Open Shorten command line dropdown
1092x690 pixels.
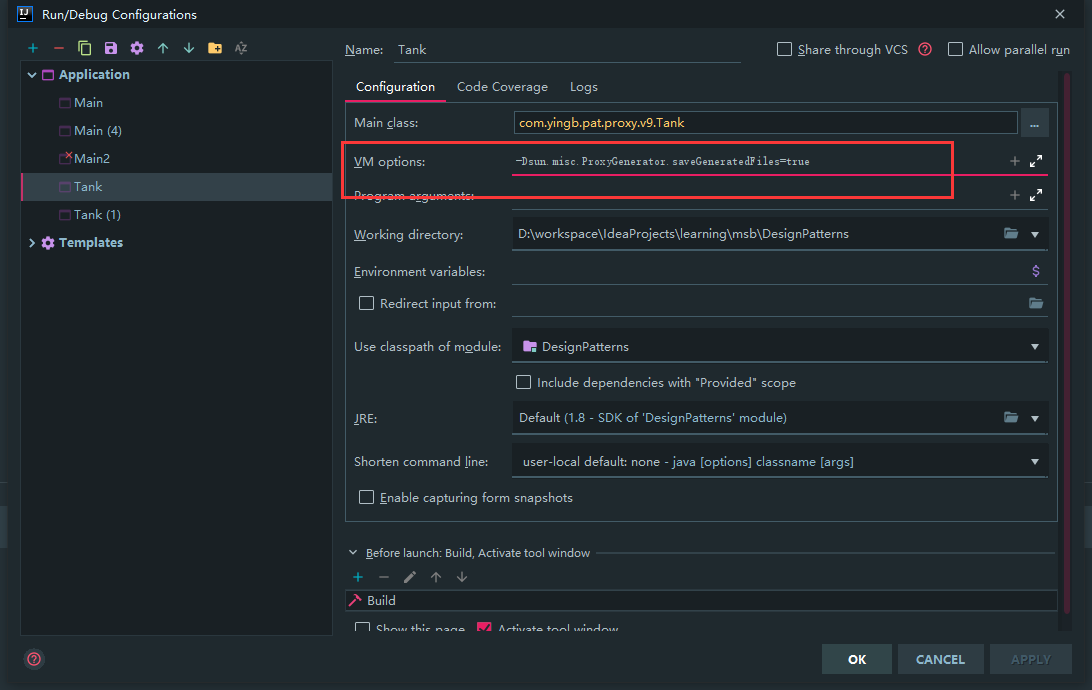point(1035,462)
